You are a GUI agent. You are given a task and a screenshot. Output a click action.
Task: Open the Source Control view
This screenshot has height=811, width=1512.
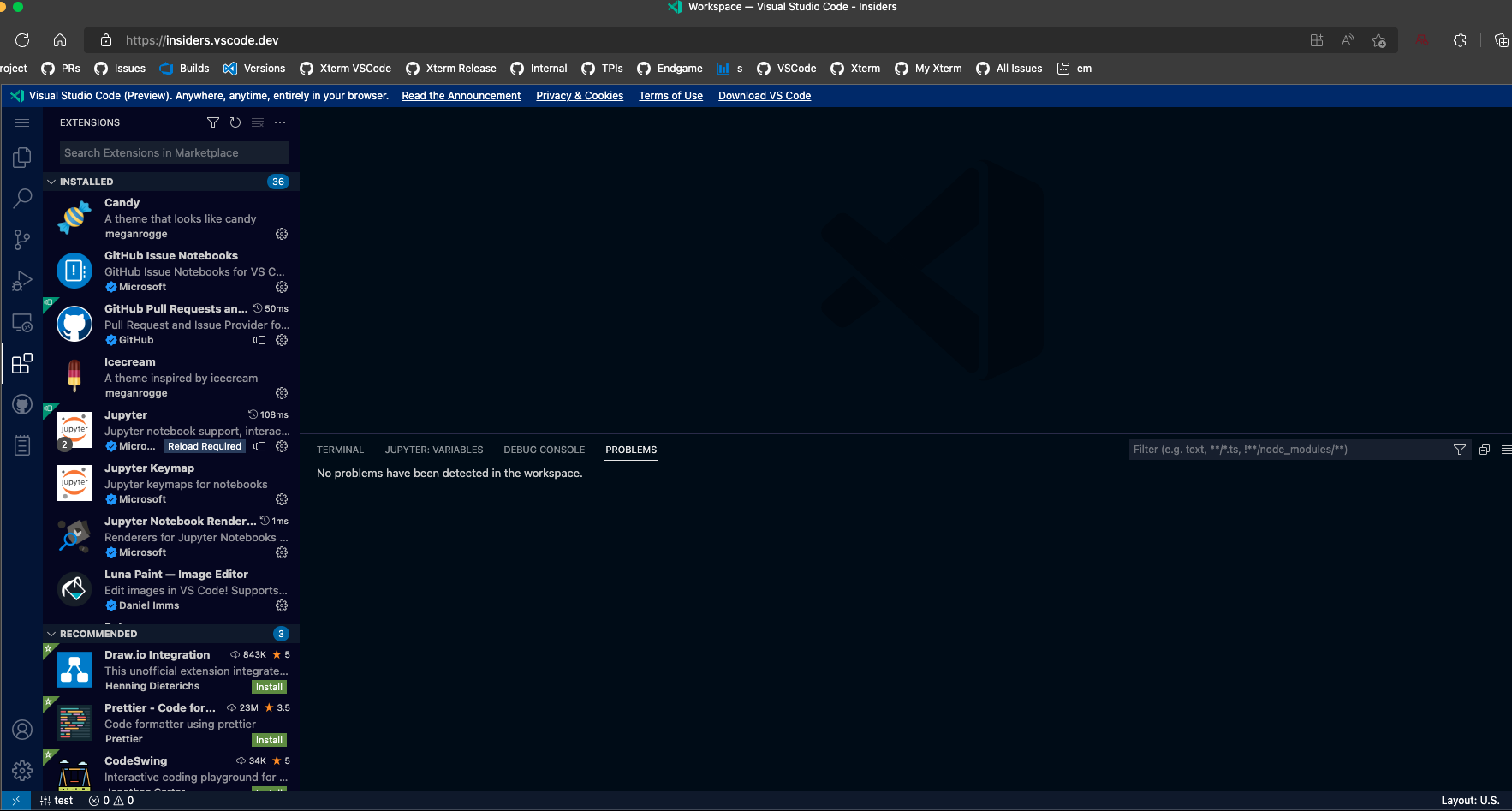(21, 239)
